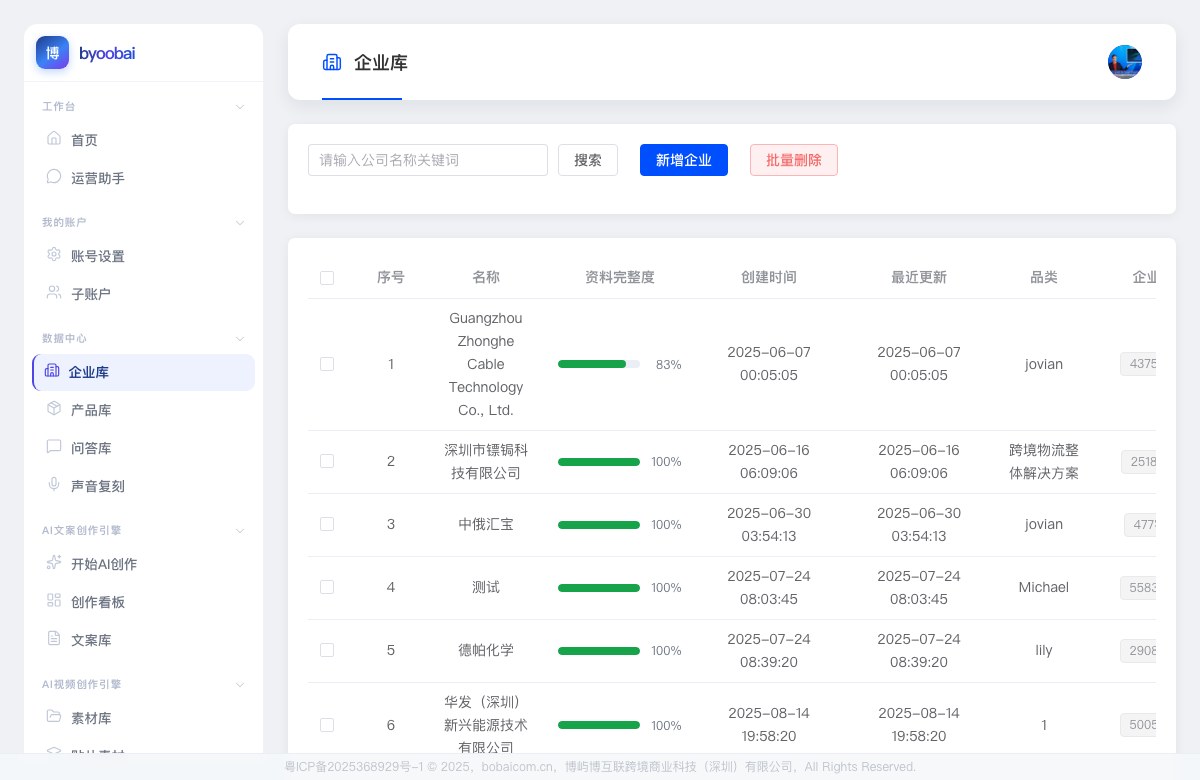This screenshot has height=780, width=1200.
Task: Open 声音复刻 in the sidebar
Action: (x=144, y=486)
